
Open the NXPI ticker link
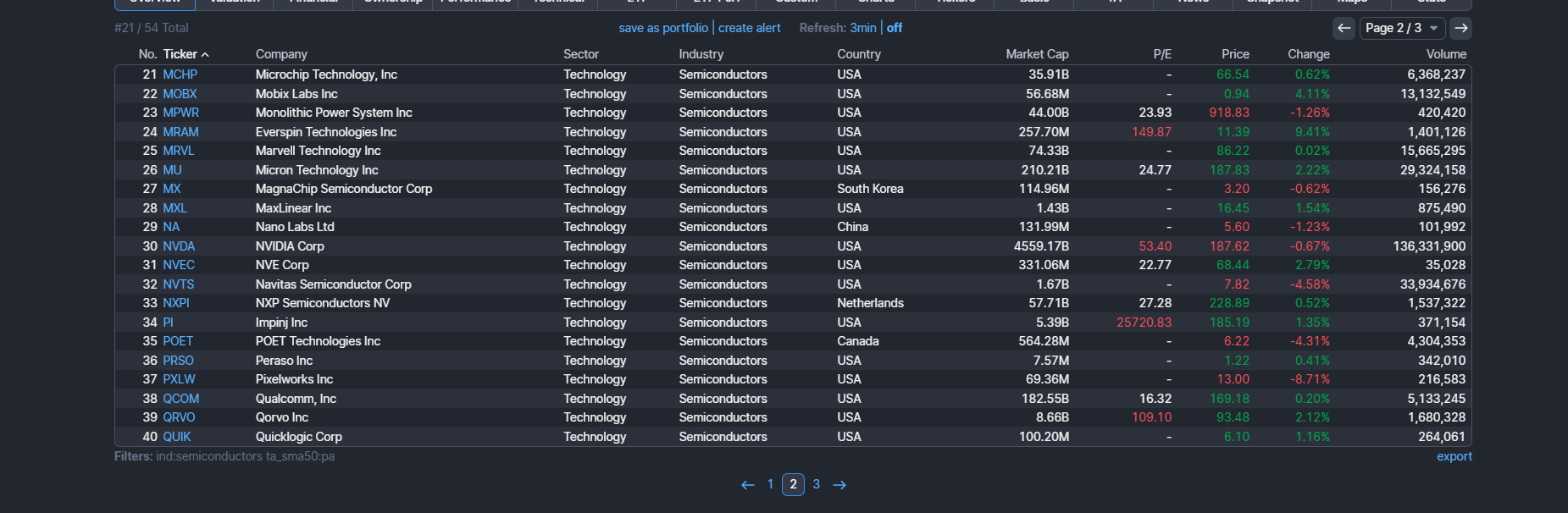(x=176, y=303)
